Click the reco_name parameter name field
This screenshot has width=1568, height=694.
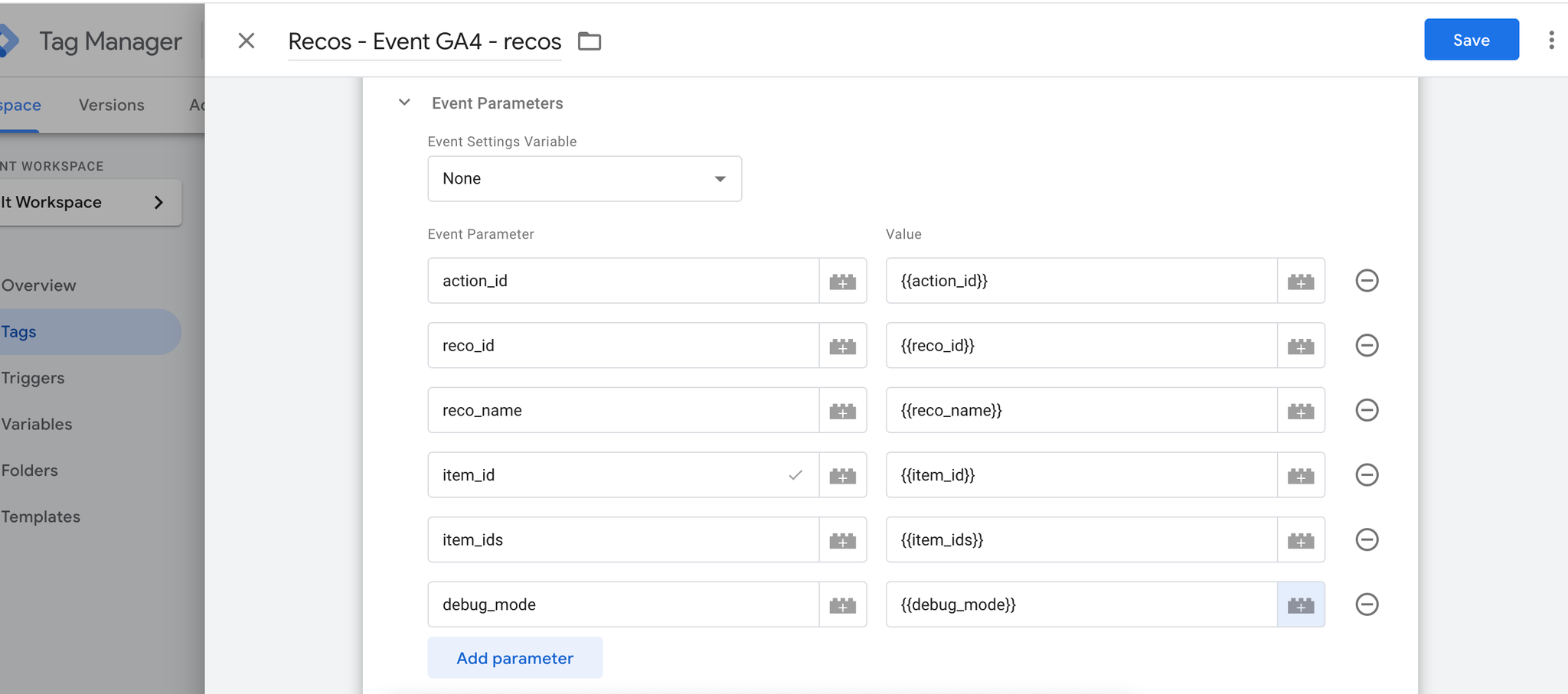623,410
